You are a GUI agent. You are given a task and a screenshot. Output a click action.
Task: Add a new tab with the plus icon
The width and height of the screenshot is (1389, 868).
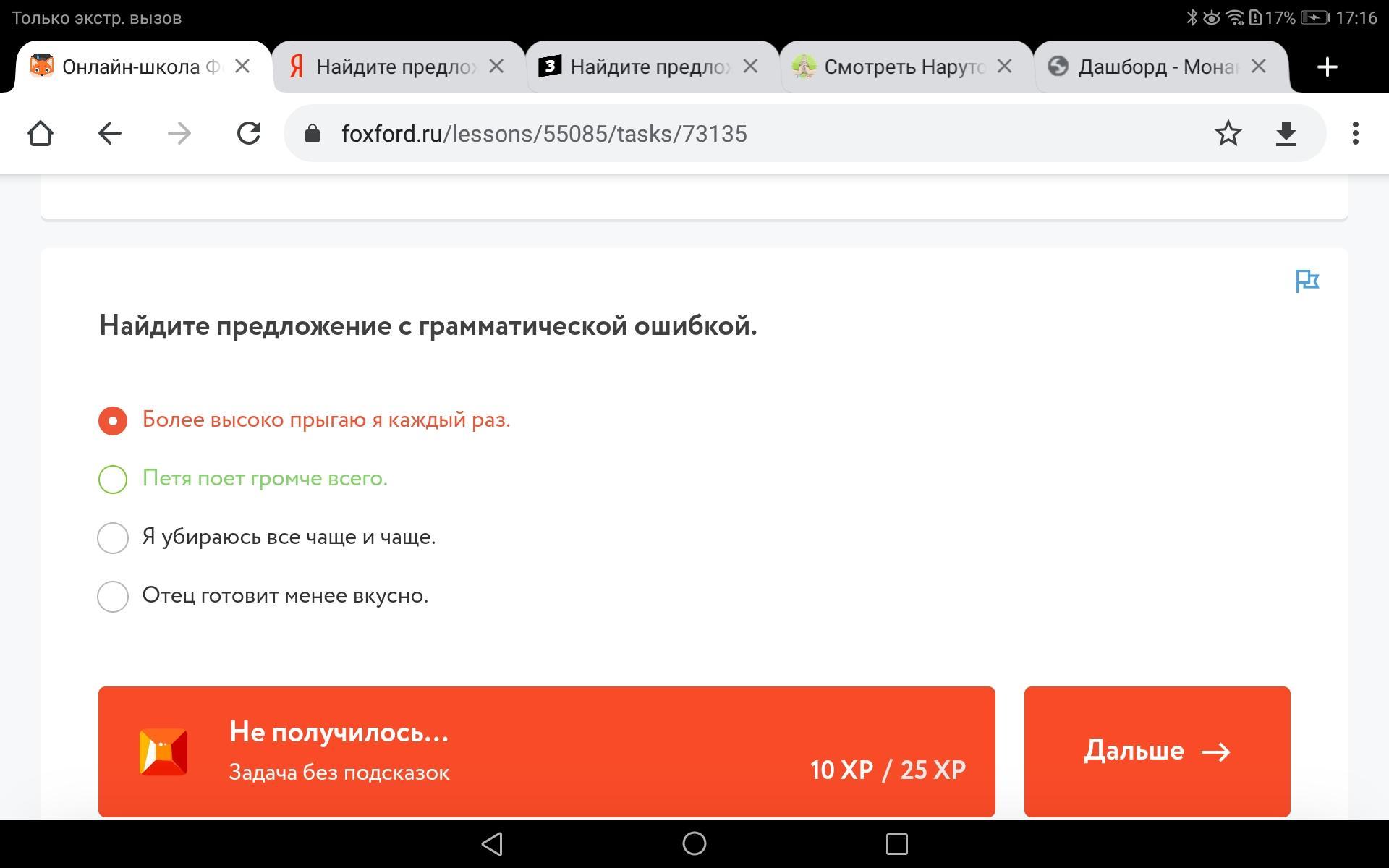pos(1327,67)
